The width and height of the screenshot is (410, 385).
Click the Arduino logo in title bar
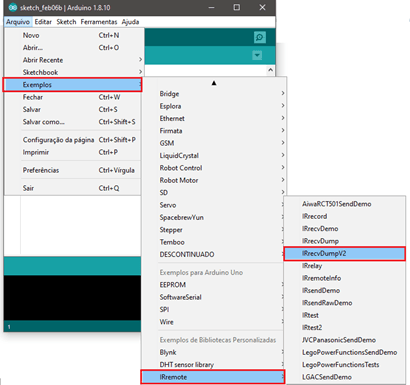coord(13,7)
